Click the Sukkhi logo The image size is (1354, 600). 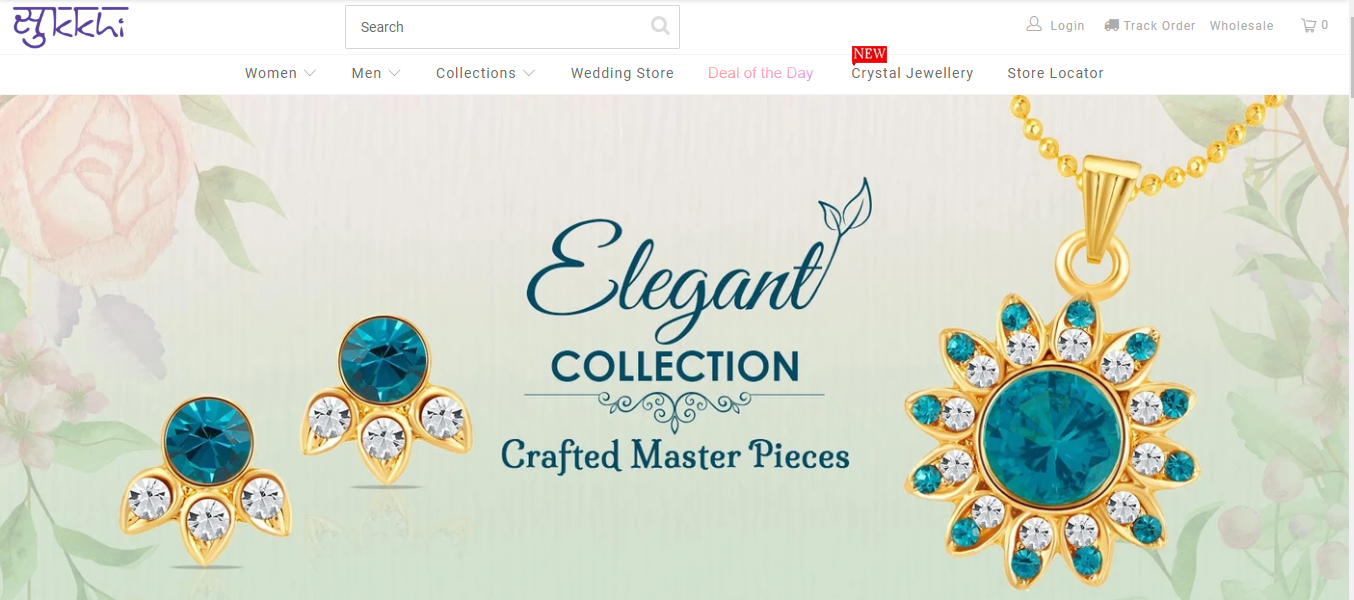coord(70,27)
